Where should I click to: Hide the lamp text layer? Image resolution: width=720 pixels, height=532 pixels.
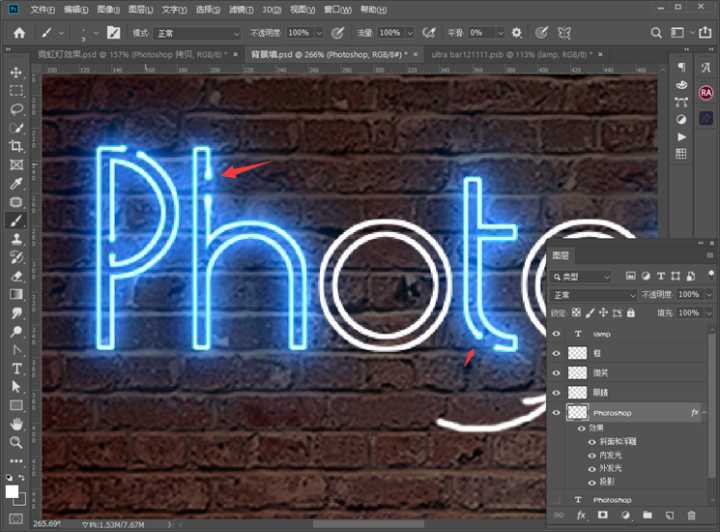click(x=557, y=334)
